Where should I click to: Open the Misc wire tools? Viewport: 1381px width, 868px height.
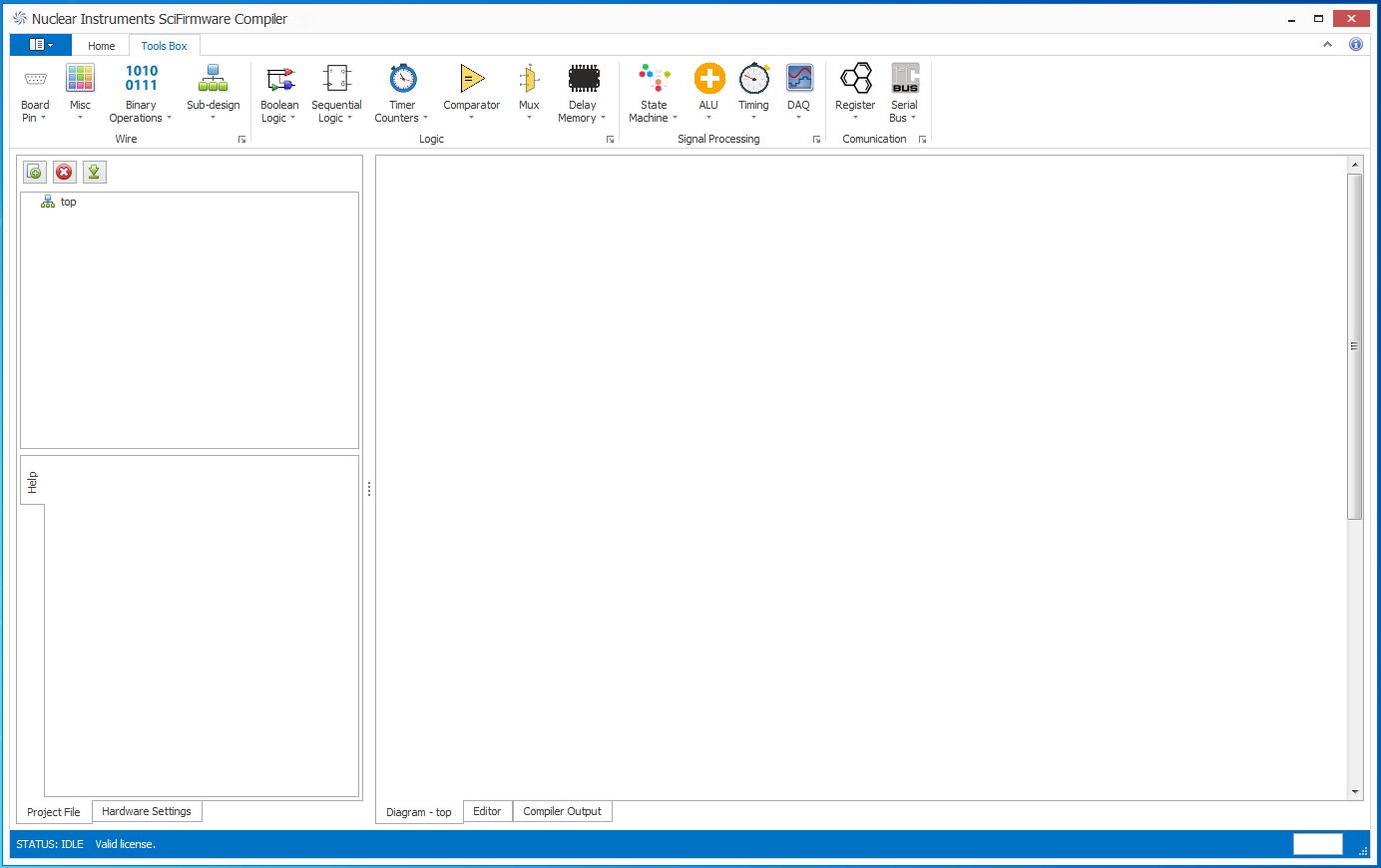click(80, 94)
